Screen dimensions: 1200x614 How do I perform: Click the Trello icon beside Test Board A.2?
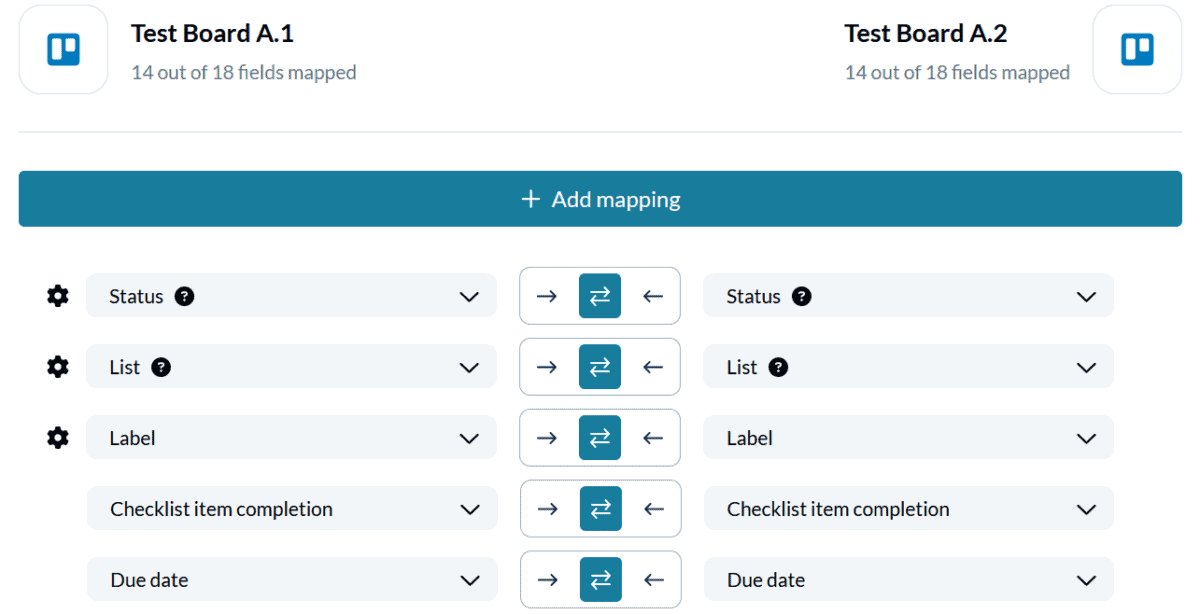(1137, 48)
